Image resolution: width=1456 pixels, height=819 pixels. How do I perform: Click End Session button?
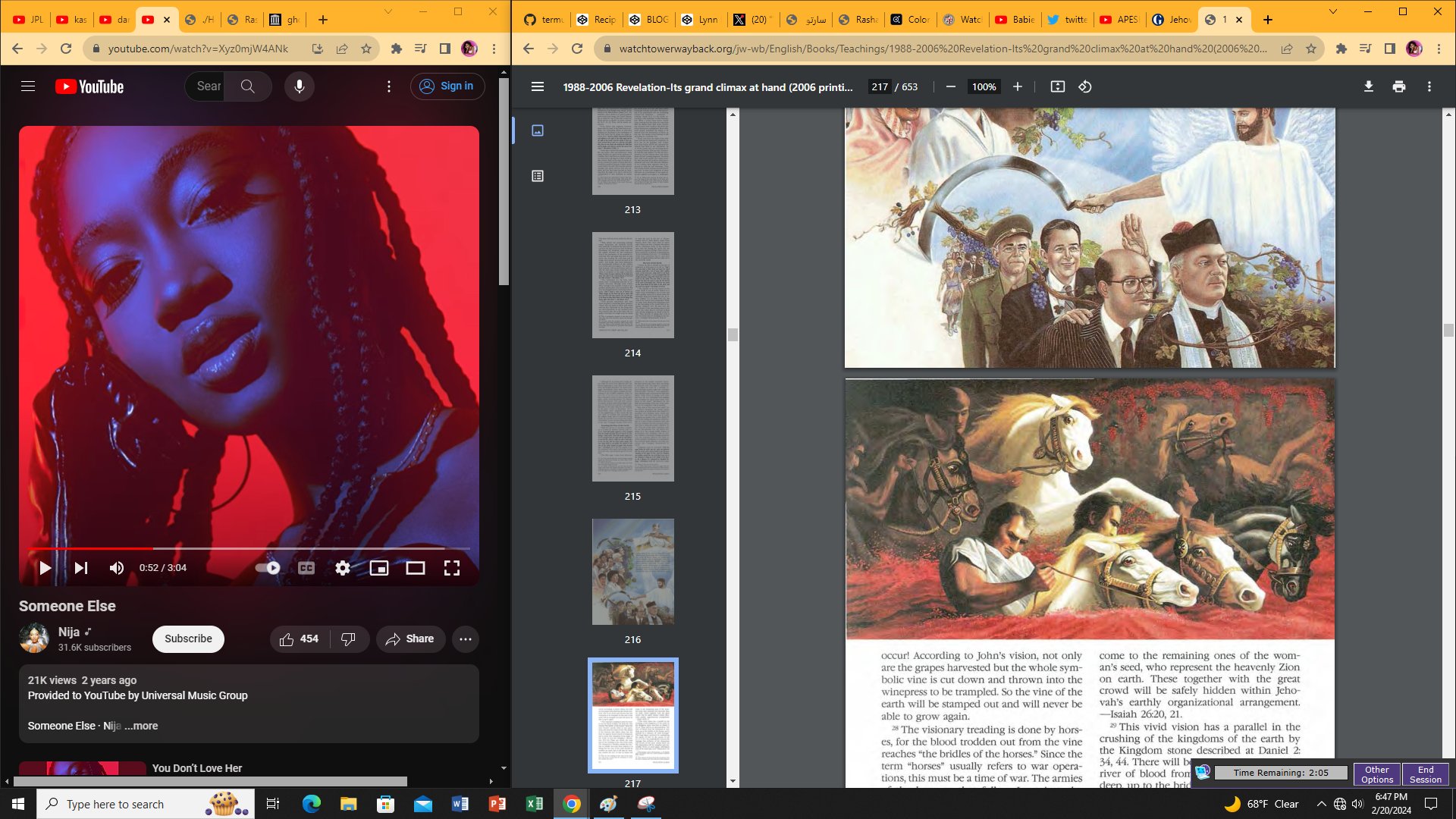[1426, 774]
